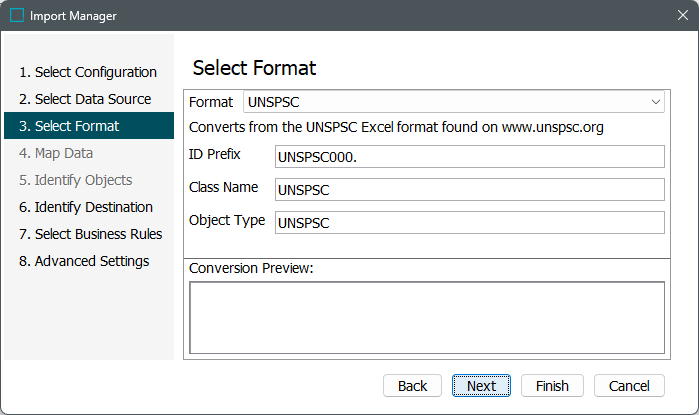Edit the Class Name text field
The height and width of the screenshot is (415, 699).
(x=469, y=190)
